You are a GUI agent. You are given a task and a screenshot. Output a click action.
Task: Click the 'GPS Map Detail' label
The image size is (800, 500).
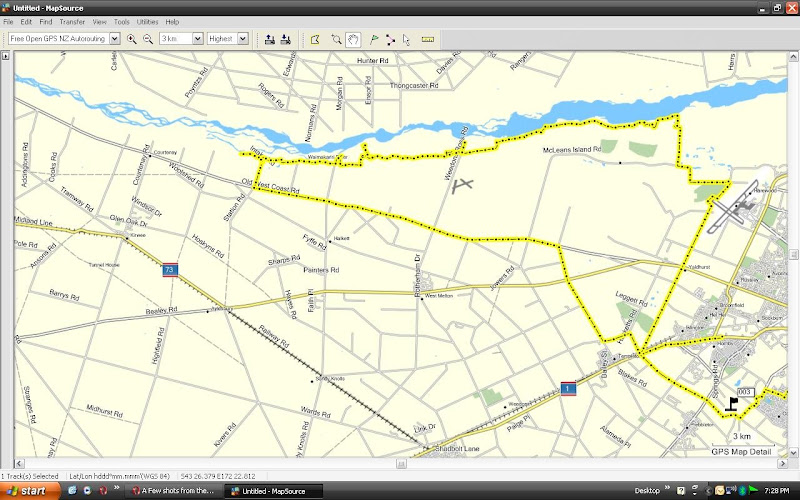pyautogui.click(x=741, y=452)
